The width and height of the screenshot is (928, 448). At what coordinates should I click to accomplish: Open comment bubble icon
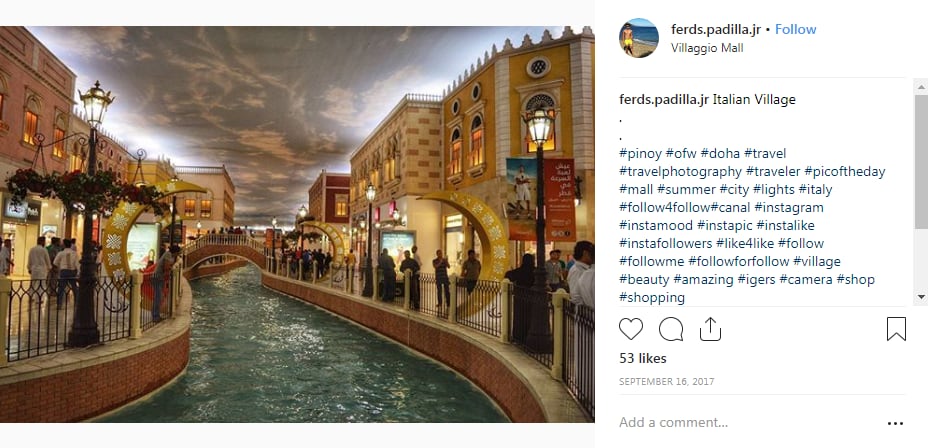tap(671, 329)
